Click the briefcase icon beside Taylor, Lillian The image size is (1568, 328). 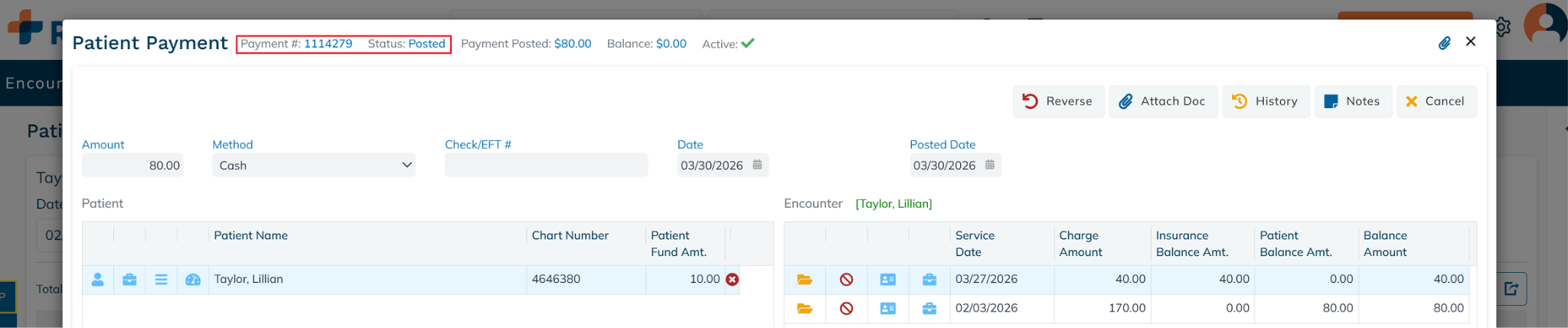(129, 280)
